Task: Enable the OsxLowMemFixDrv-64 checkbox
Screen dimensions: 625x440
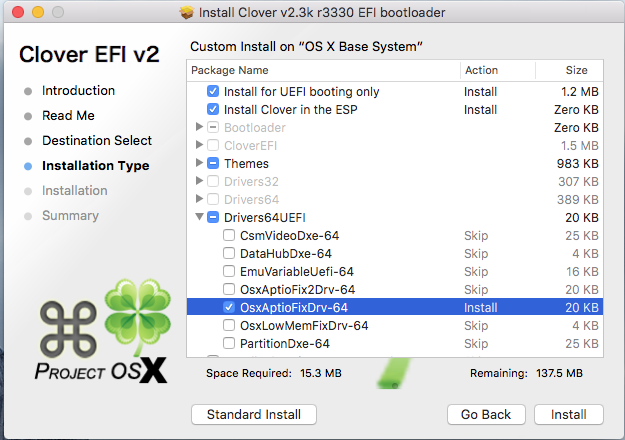Action: tap(229, 325)
